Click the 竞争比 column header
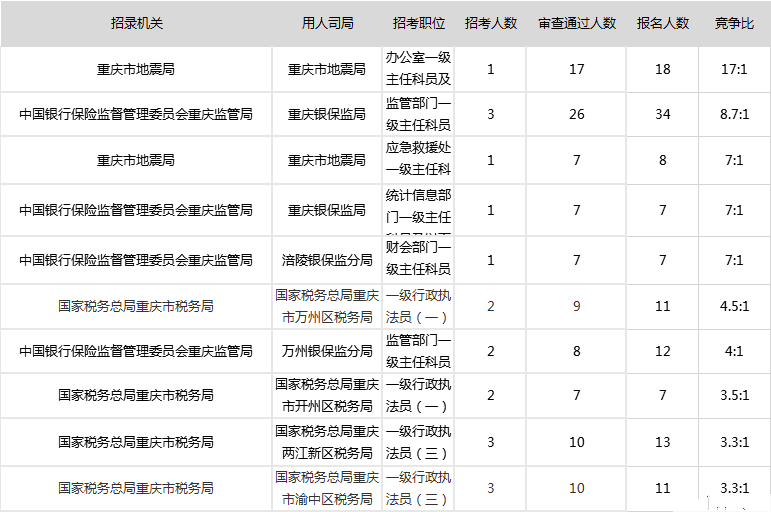Viewport: 771px width, 512px height. (x=734, y=23)
